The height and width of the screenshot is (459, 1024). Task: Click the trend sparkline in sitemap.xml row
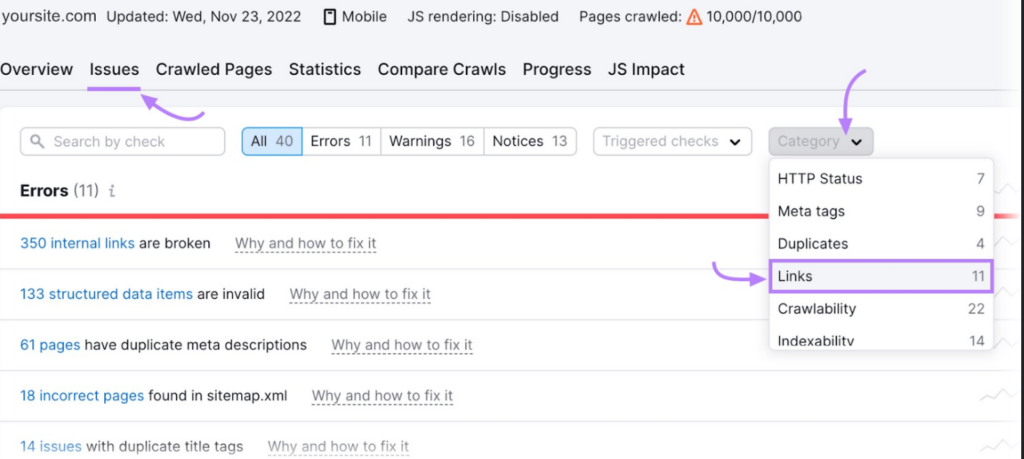(997, 396)
